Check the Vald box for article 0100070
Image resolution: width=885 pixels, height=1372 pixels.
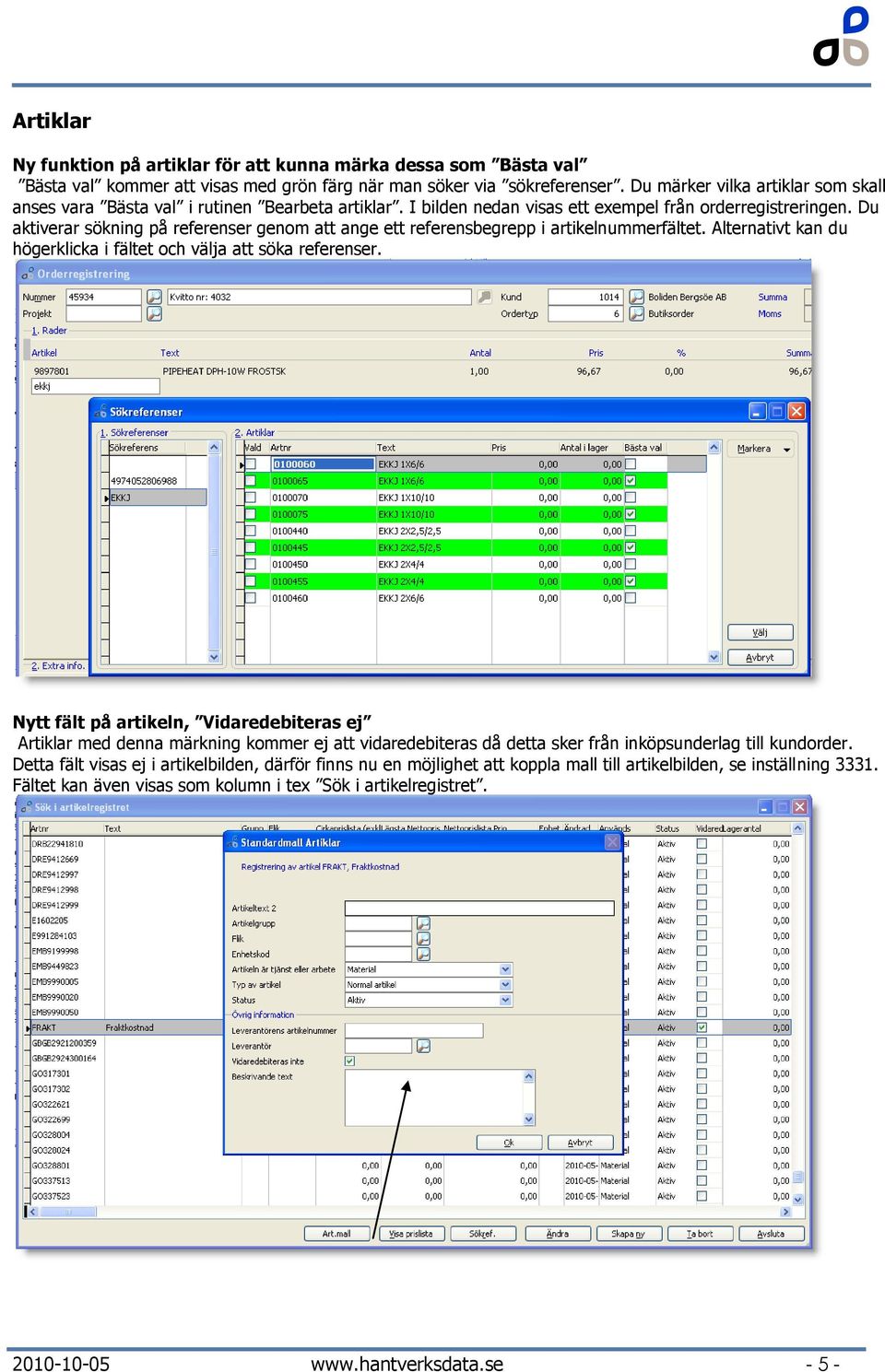250,498
